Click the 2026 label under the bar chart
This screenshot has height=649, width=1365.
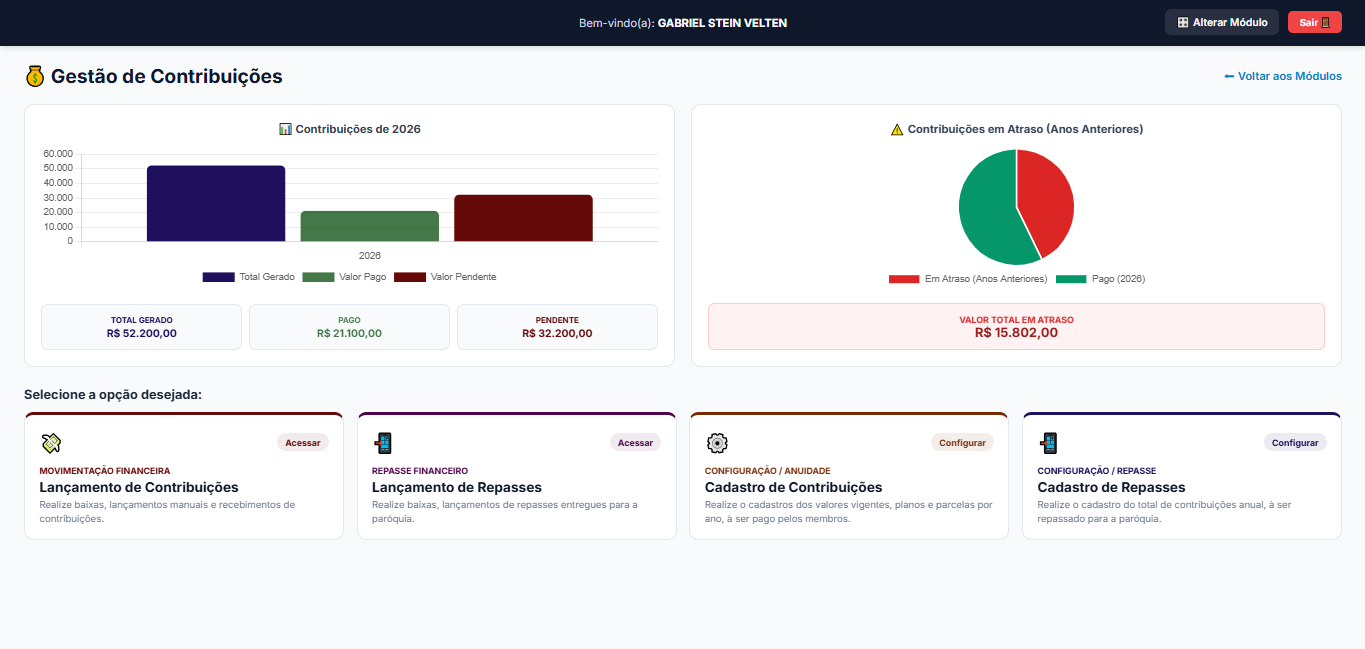(x=370, y=255)
